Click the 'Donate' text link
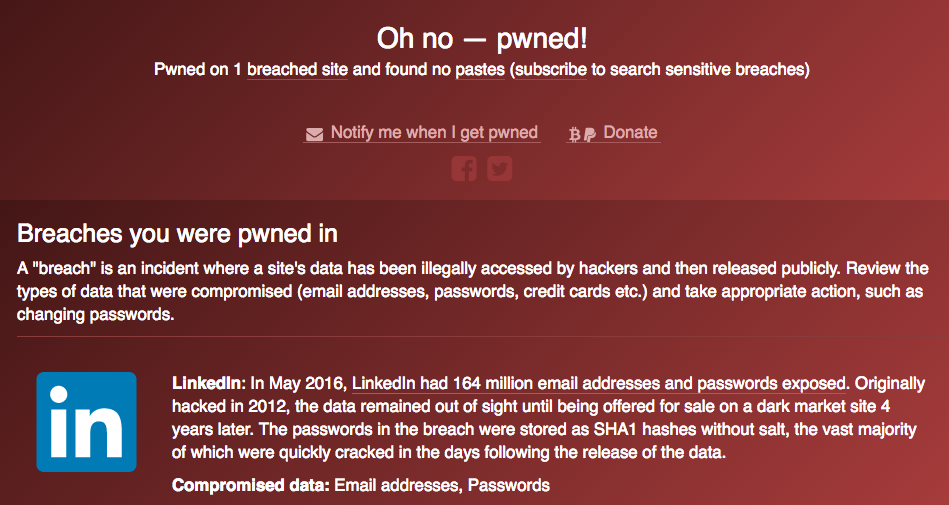The height and width of the screenshot is (505, 949). pos(630,132)
